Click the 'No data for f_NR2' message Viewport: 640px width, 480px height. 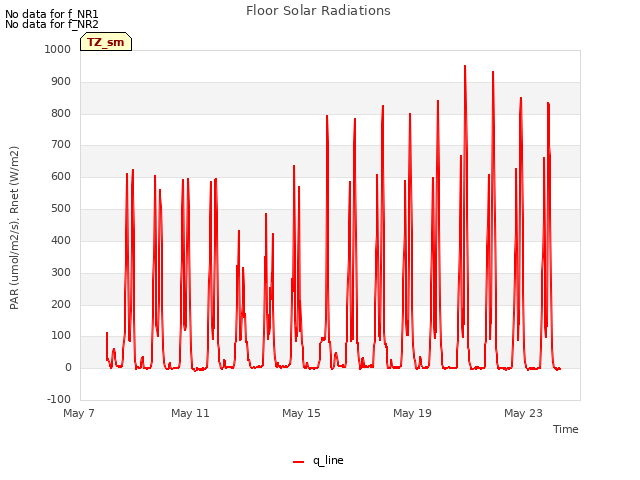[52, 24]
